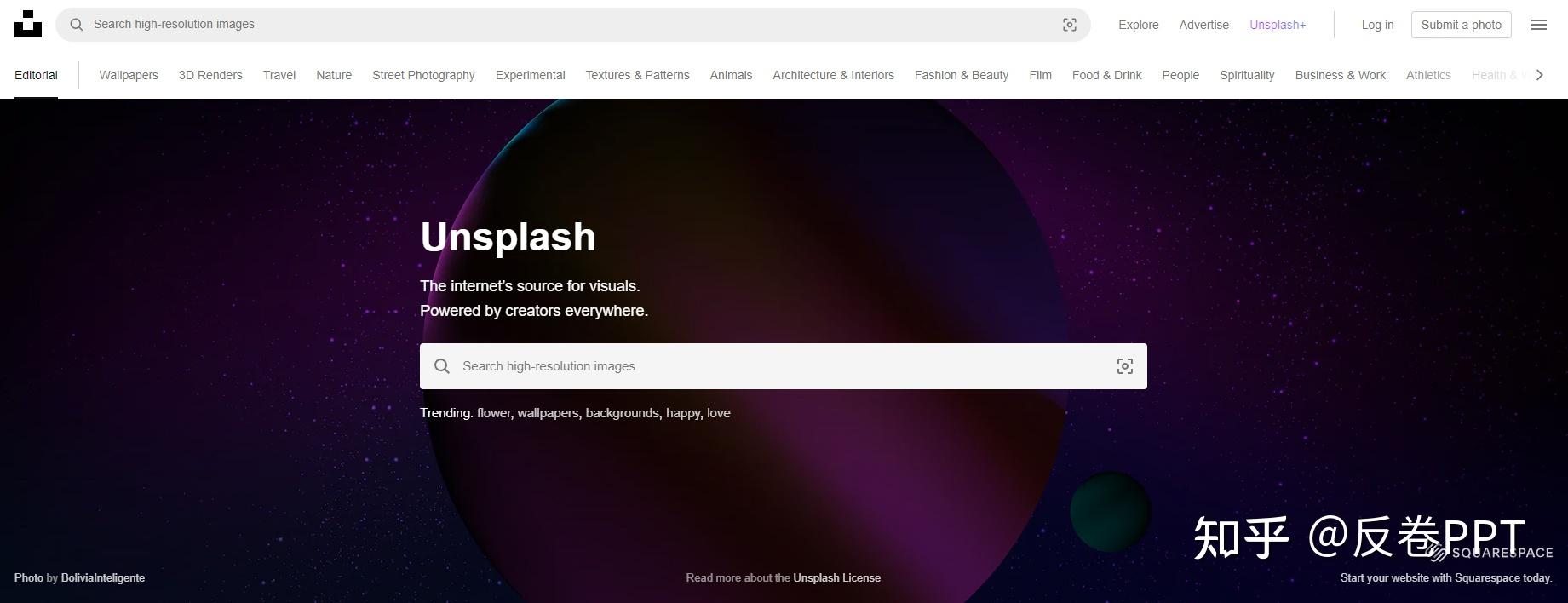Click the Unsplash logo icon

click(28, 24)
